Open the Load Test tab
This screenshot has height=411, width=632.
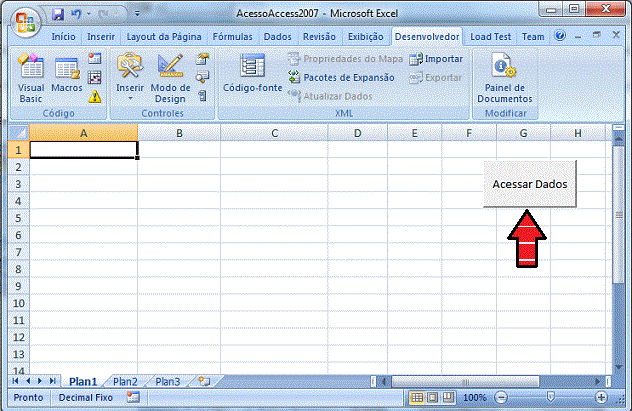[x=491, y=37]
